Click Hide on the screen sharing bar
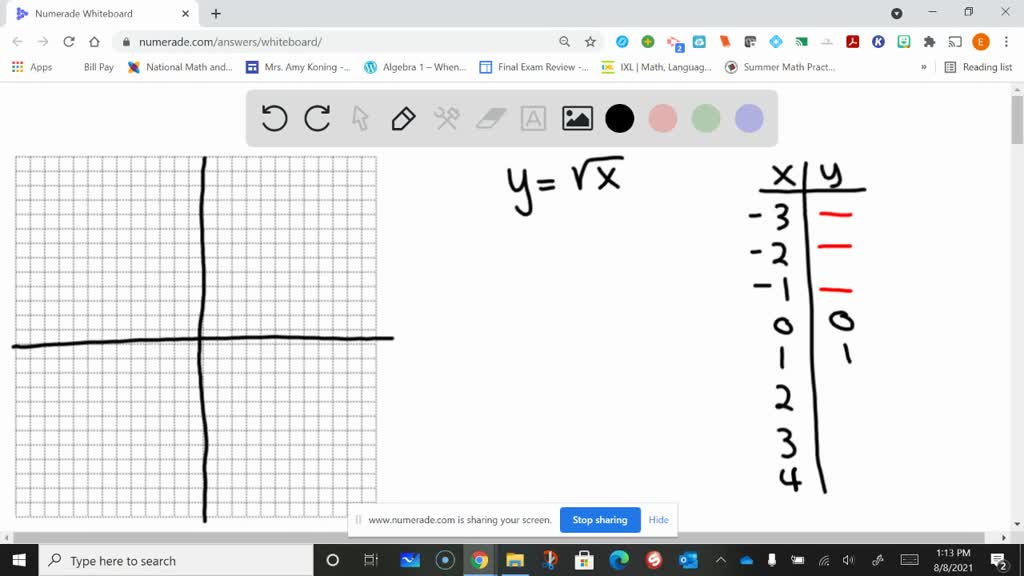Viewport: 1024px width, 576px height. 658,520
